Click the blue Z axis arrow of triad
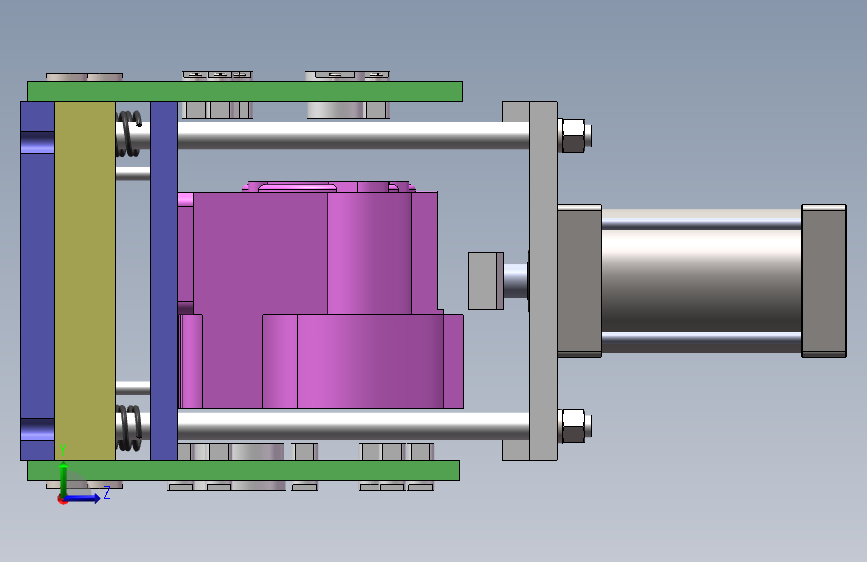 [x=86, y=498]
